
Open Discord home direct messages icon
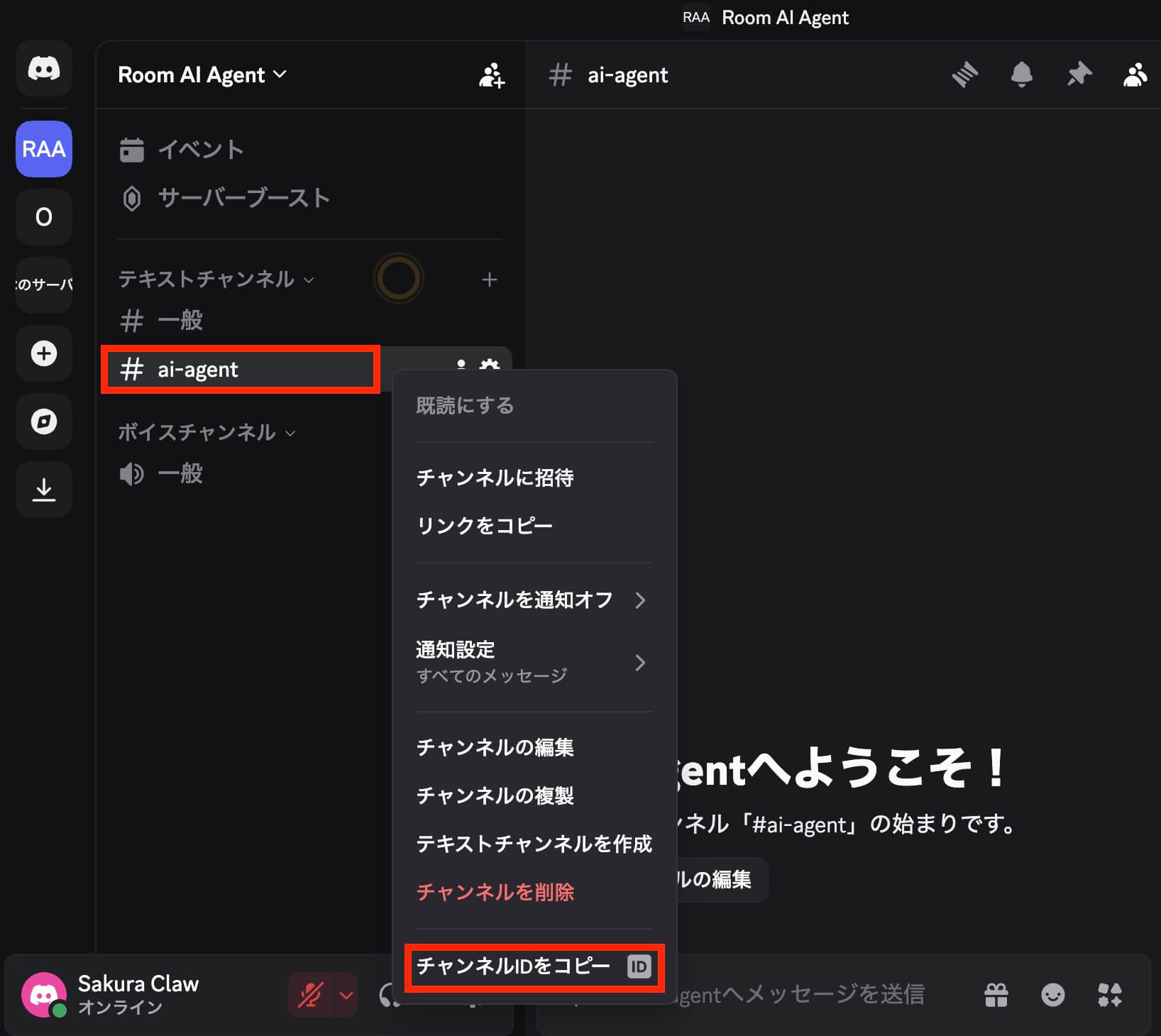click(x=44, y=69)
